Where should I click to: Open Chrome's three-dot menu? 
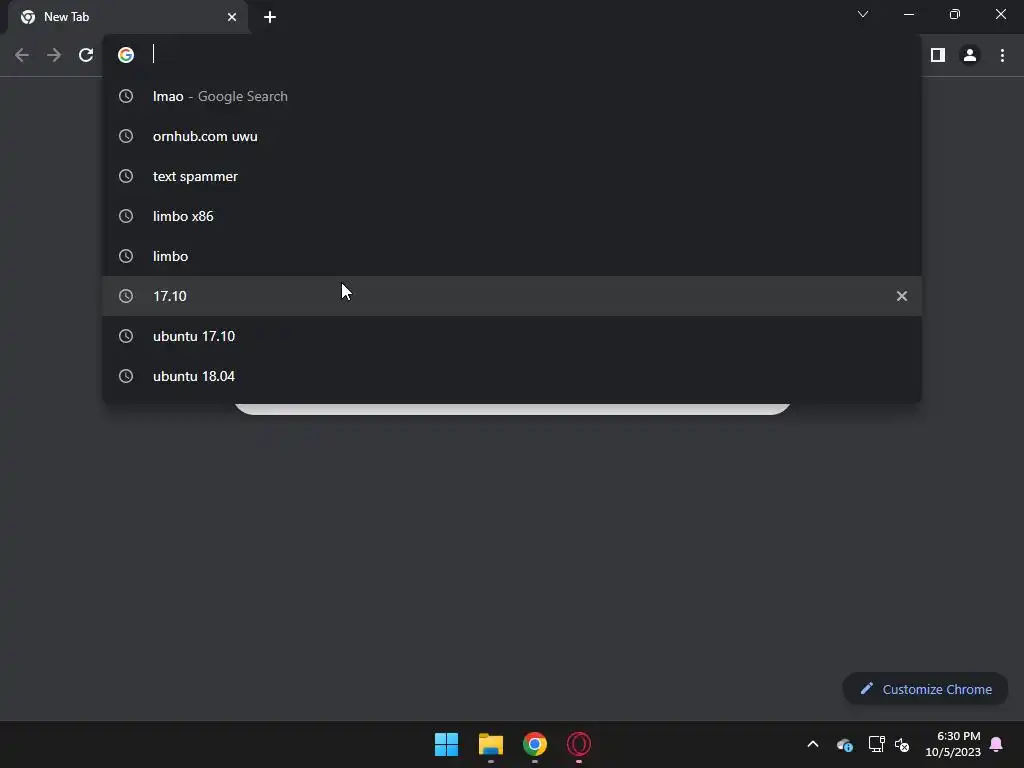coord(1002,56)
